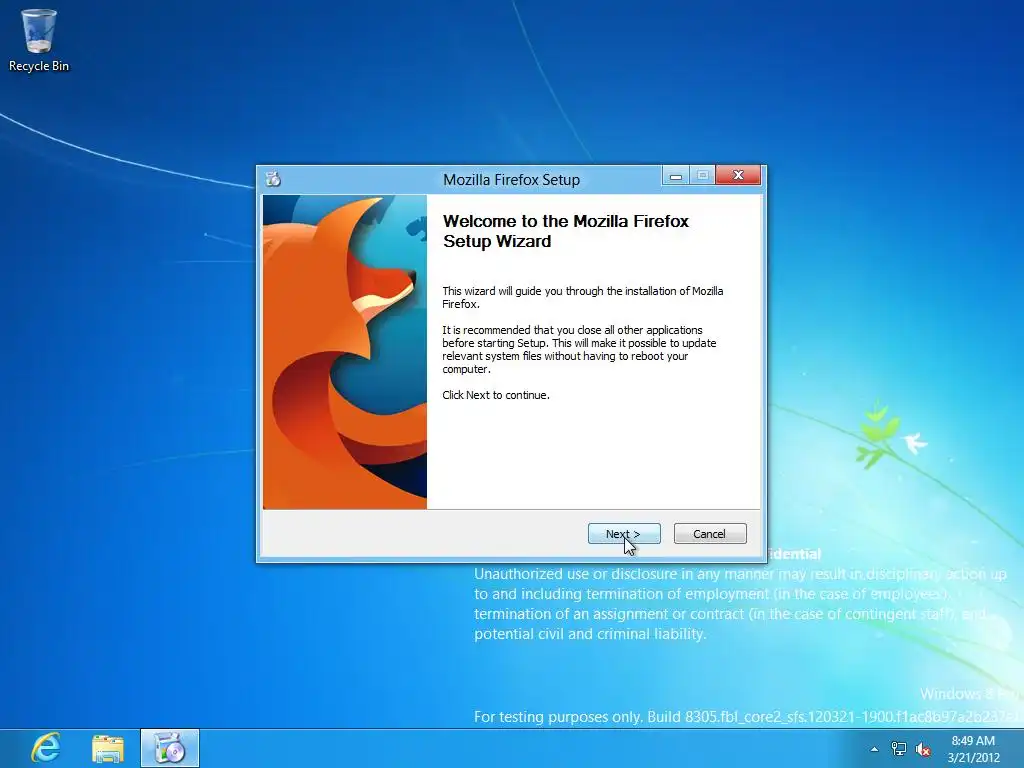Click the muted volume tray icon
This screenshot has height=768, width=1024.
923,749
